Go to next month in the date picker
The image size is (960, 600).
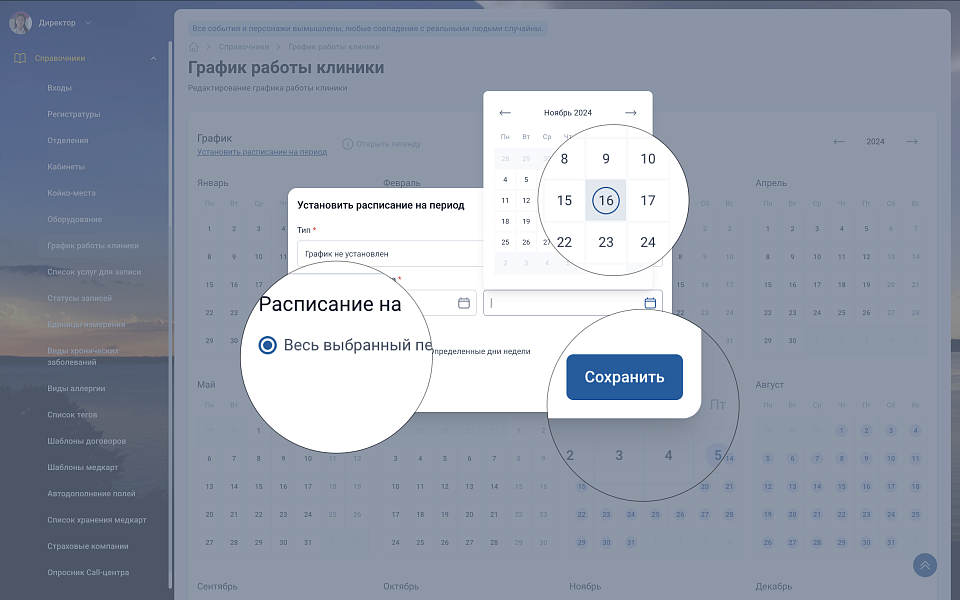tap(631, 113)
